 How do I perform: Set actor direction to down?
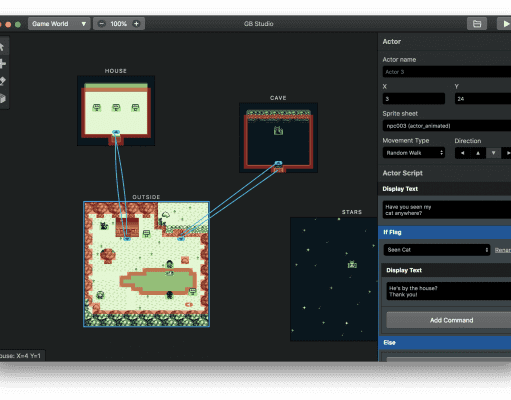pos(493,153)
